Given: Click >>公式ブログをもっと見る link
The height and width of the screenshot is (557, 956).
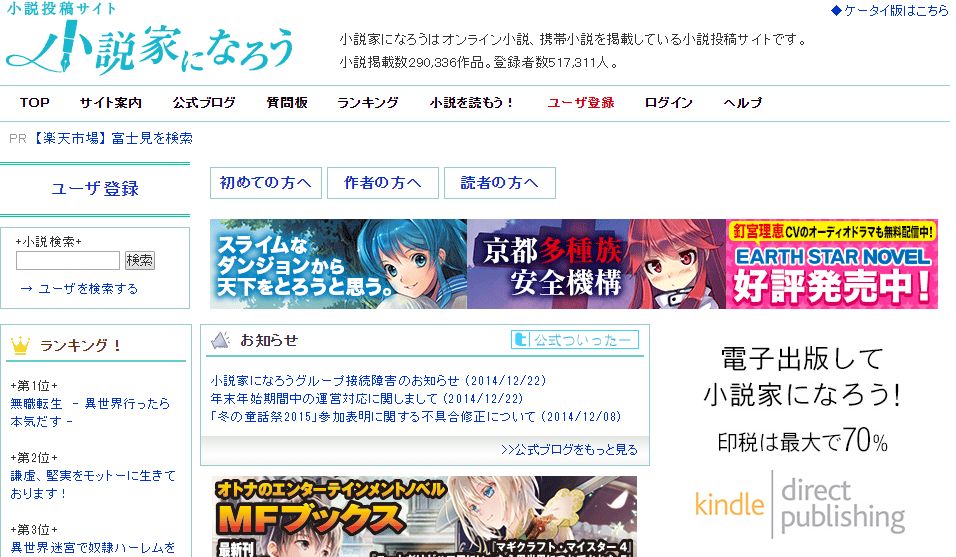Looking at the screenshot, I should pos(569,450).
